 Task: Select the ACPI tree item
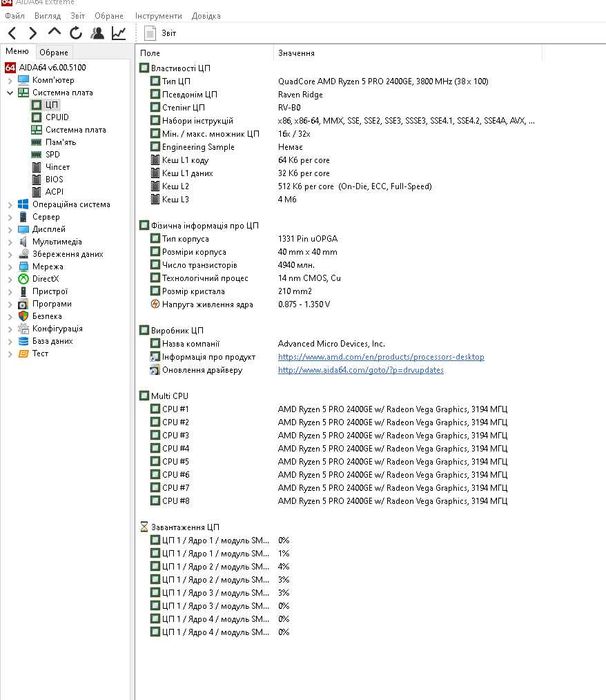click(x=54, y=192)
